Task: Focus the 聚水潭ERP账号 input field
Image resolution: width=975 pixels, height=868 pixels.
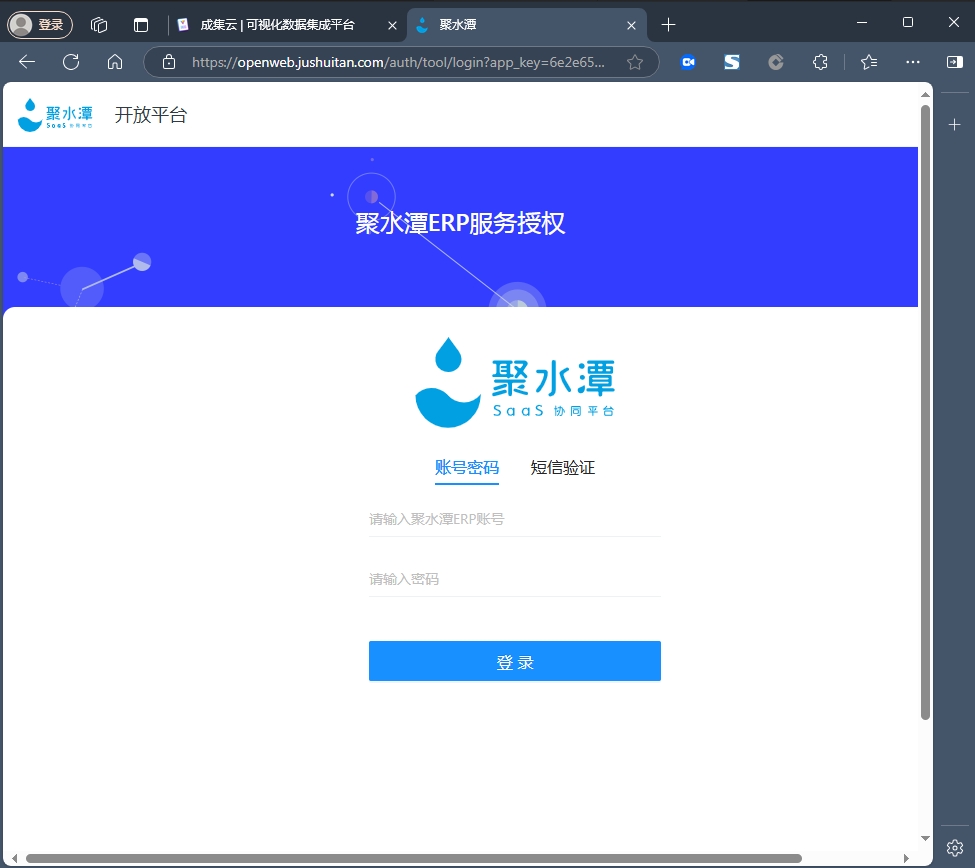Action: (x=515, y=519)
